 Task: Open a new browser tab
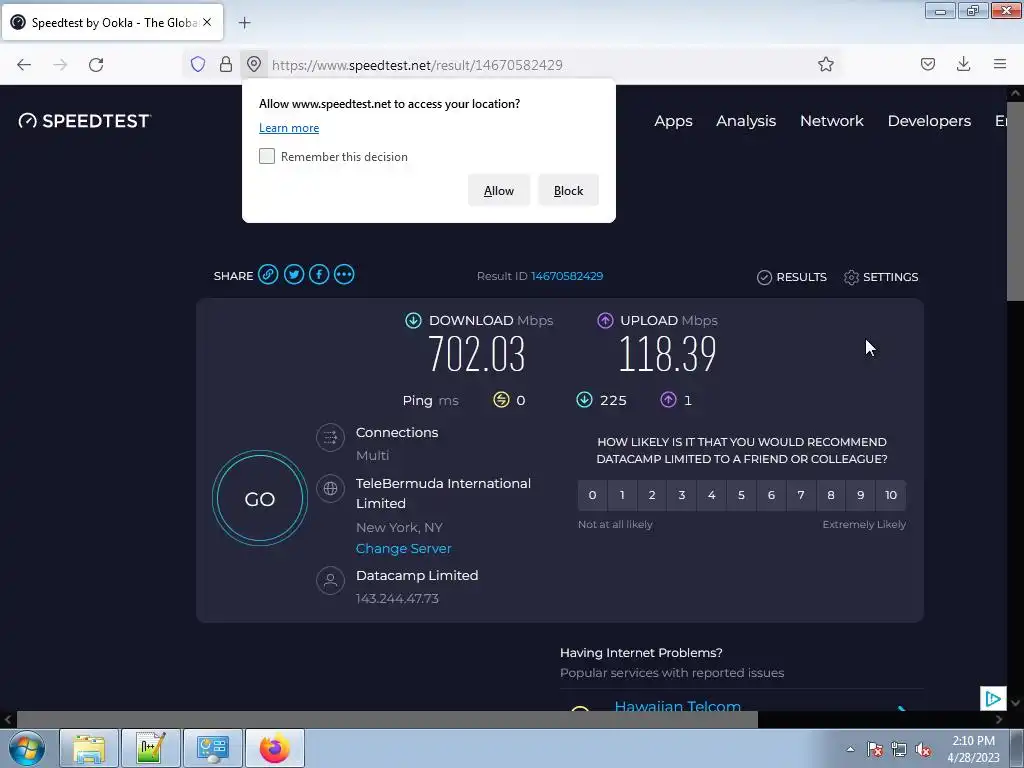click(x=244, y=23)
